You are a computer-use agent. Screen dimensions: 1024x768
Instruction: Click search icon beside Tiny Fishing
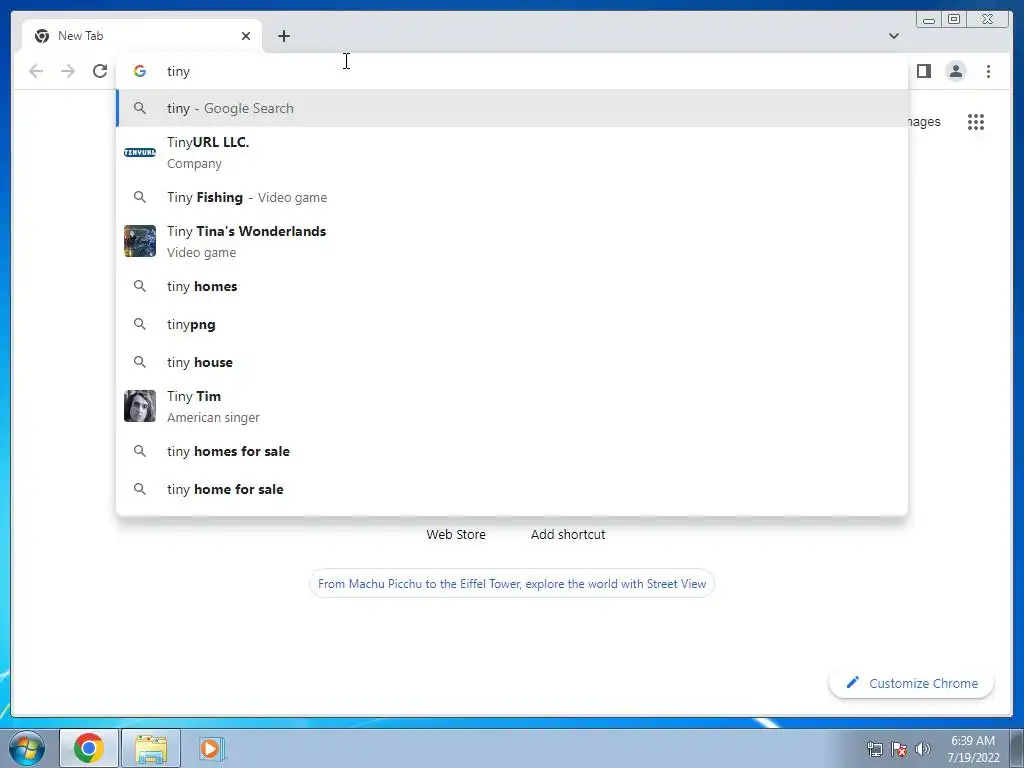[x=140, y=197]
